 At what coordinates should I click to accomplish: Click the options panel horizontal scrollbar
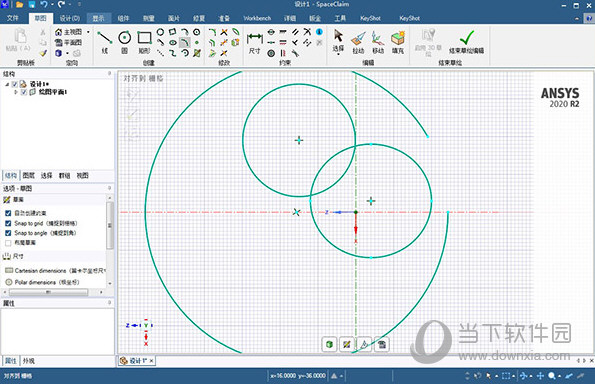pos(49,292)
